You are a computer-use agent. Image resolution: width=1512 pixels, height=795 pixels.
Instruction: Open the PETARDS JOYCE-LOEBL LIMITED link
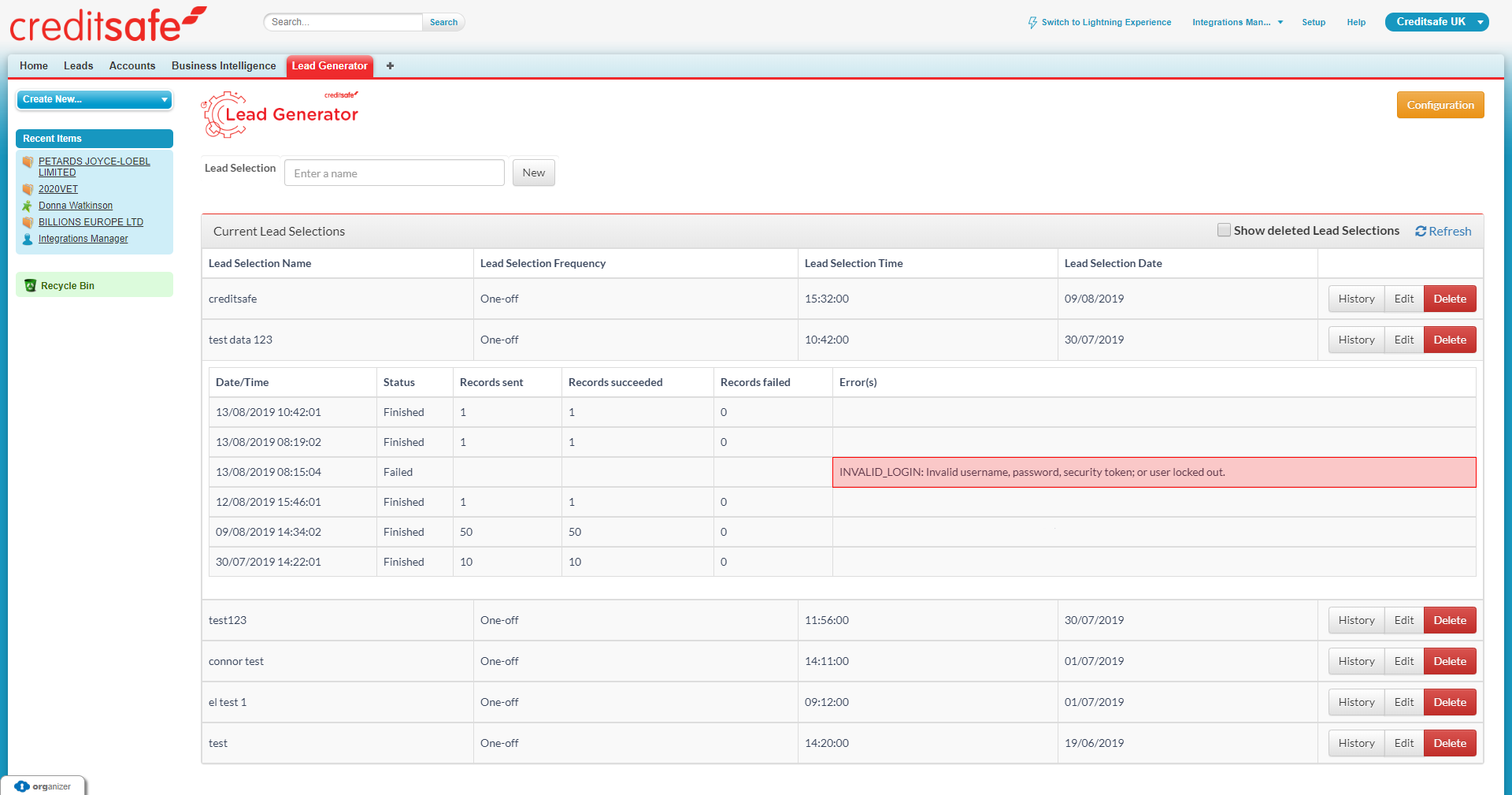pyautogui.click(x=94, y=167)
